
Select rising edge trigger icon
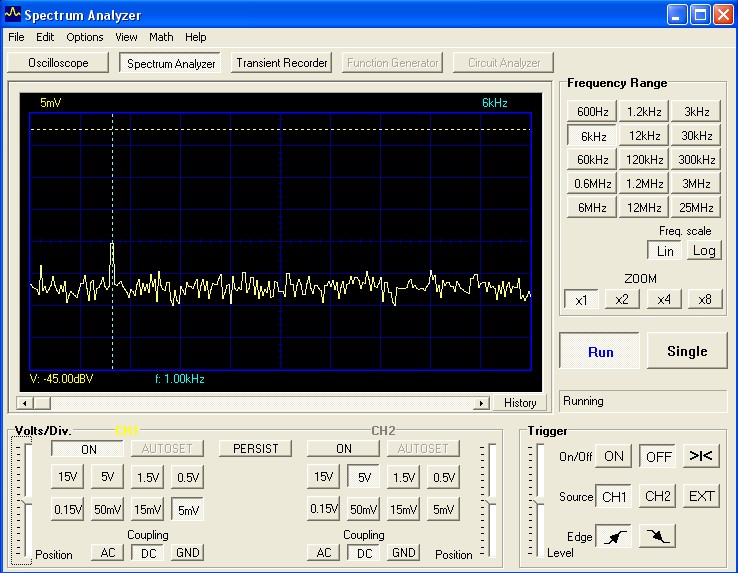click(613, 536)
